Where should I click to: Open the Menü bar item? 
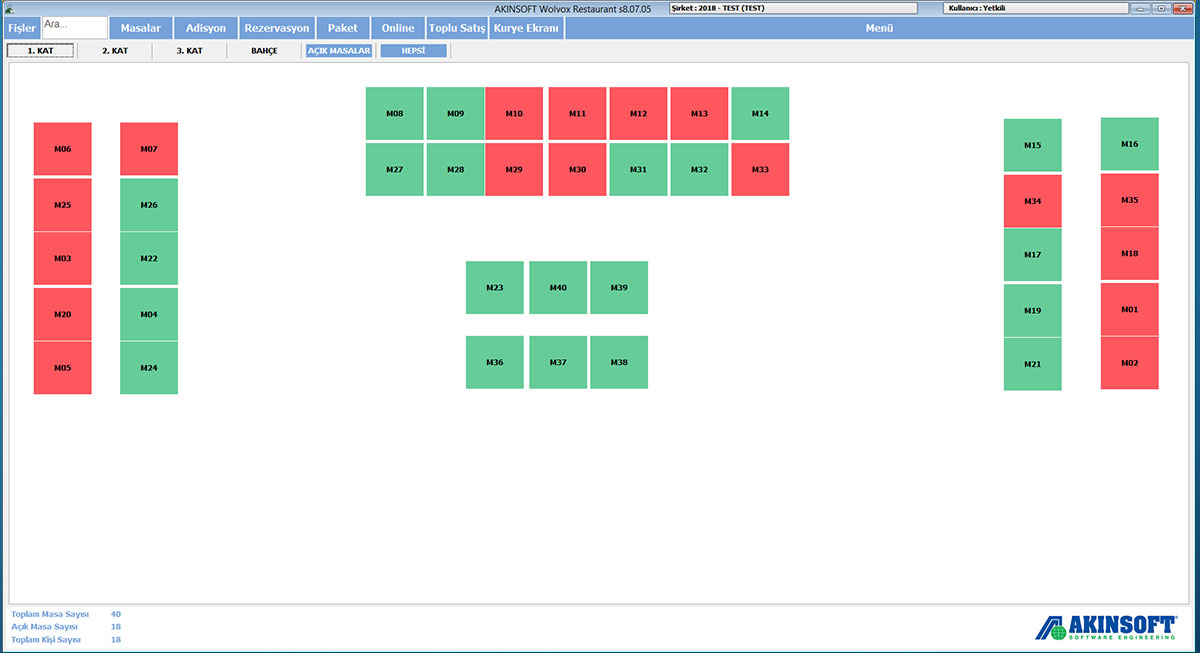tap(879, 28)
